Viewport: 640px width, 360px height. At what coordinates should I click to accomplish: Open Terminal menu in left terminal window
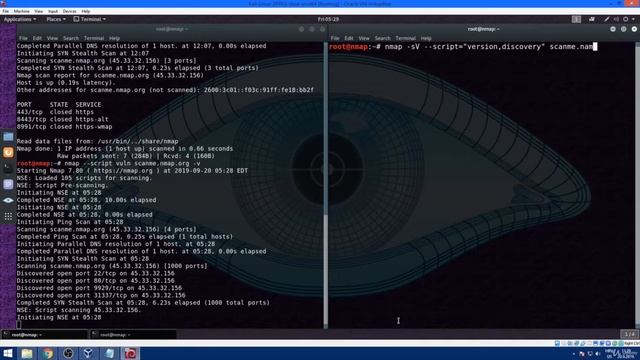(94, 38)
